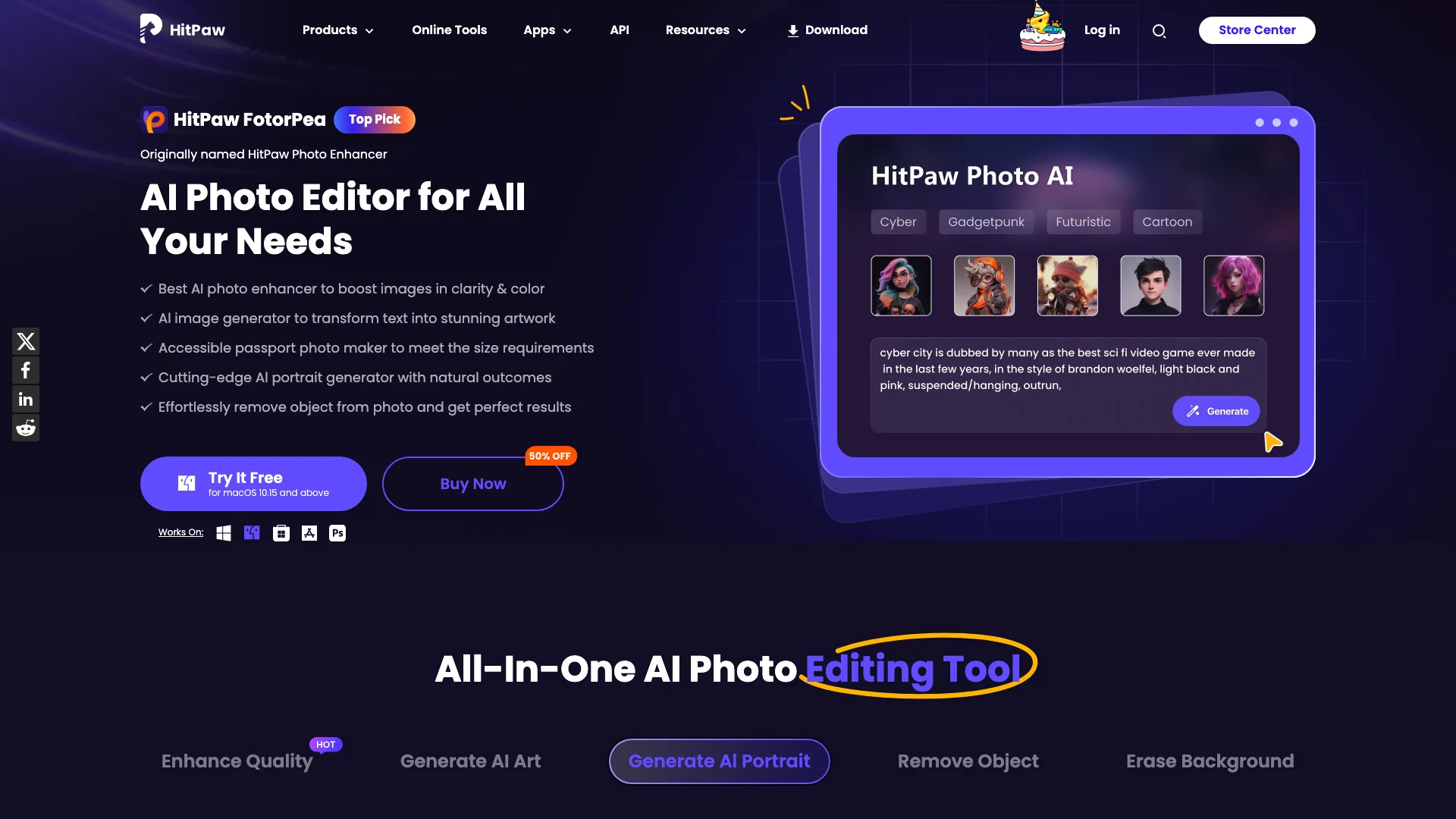Select the Cyber style tag
This screenshot has height=819, width=1456.
(x=898, y=221)
